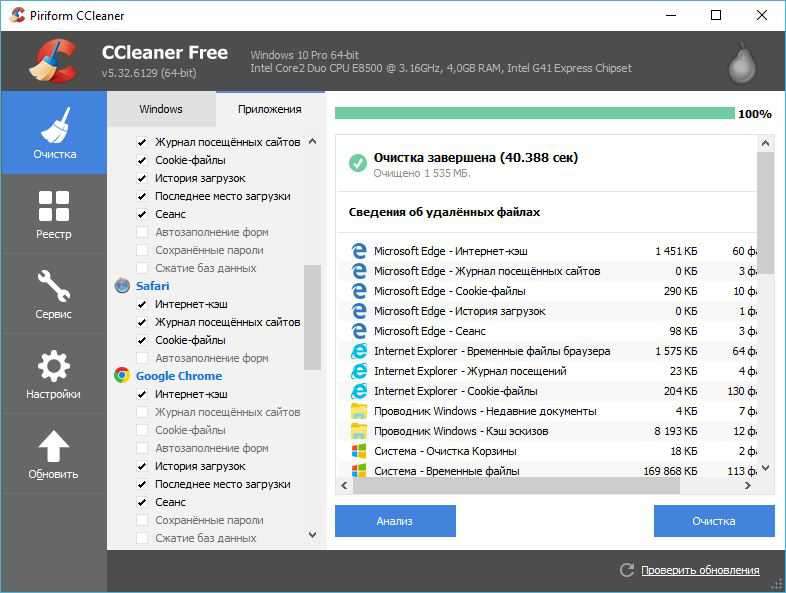Click Windows flag icon beside Временные файлы
Viewport: 786px width, 593px height.
[359, 471]
